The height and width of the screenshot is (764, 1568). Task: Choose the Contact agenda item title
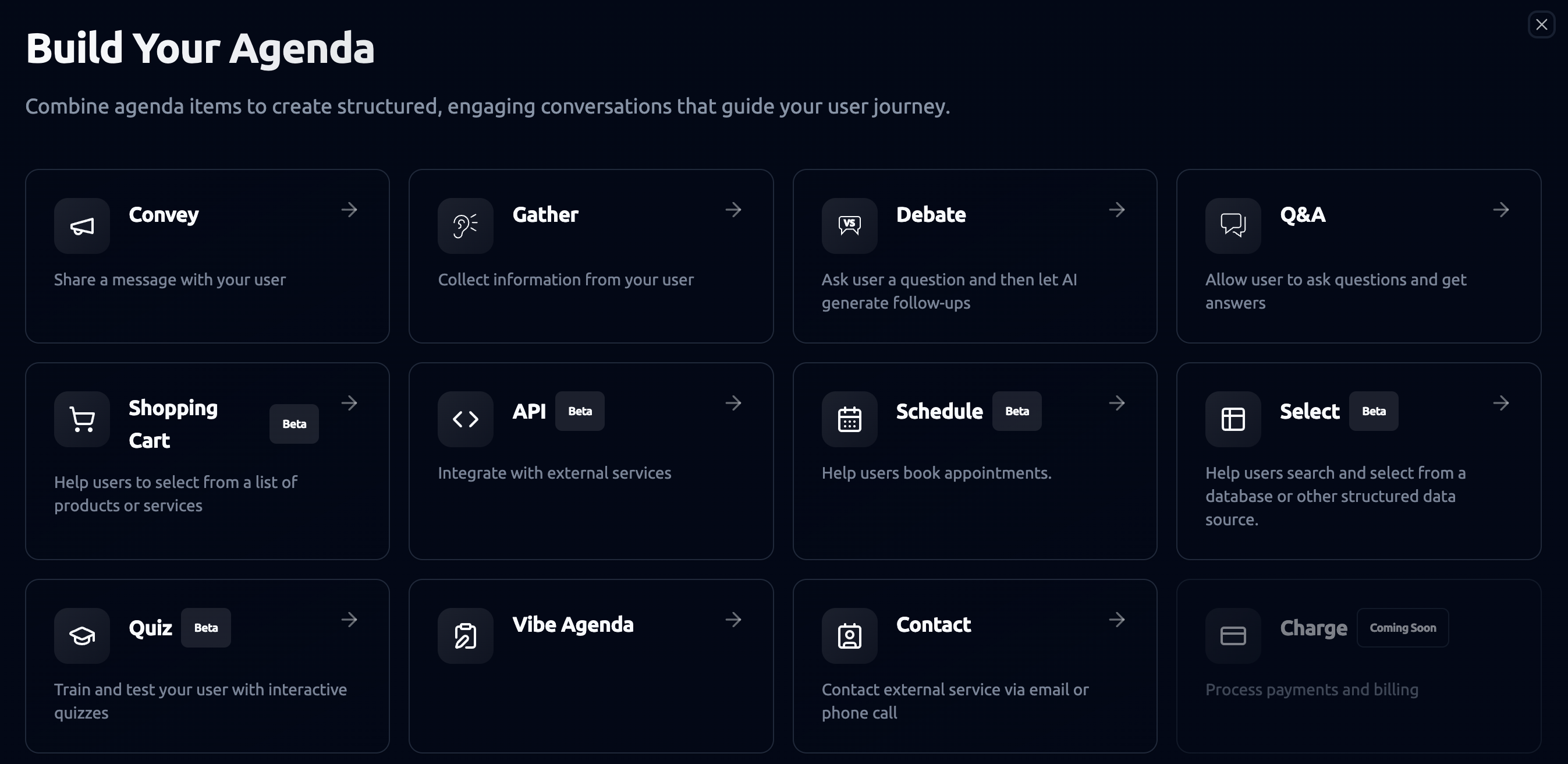(933, 625)
